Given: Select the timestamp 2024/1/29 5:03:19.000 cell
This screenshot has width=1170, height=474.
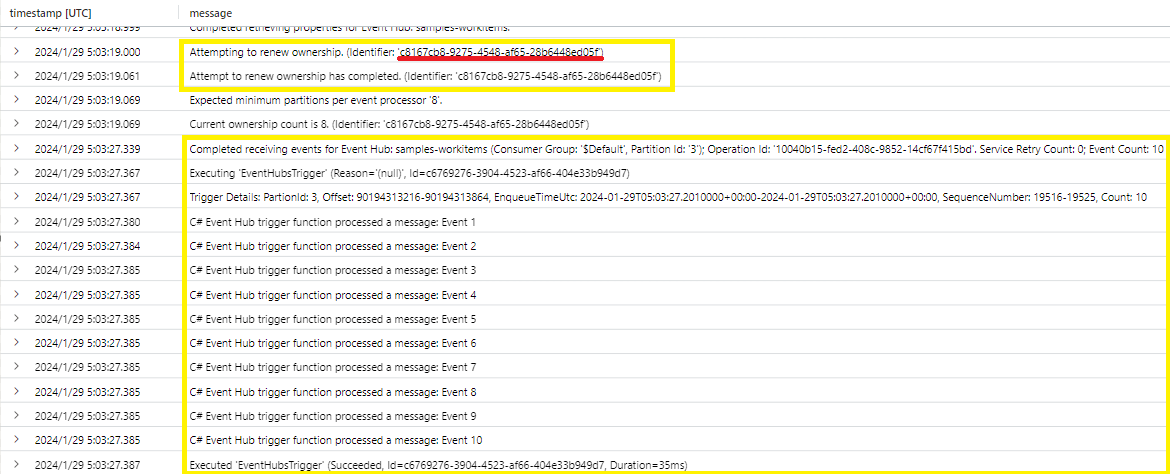Looking at the screenshot, I should coord(88,51).
